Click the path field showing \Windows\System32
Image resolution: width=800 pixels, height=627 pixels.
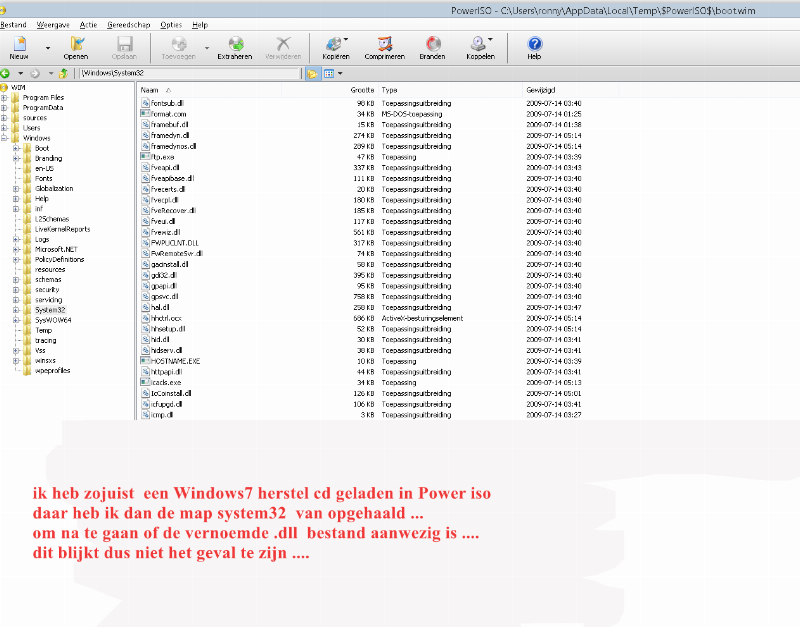click(x=190, y=73)
